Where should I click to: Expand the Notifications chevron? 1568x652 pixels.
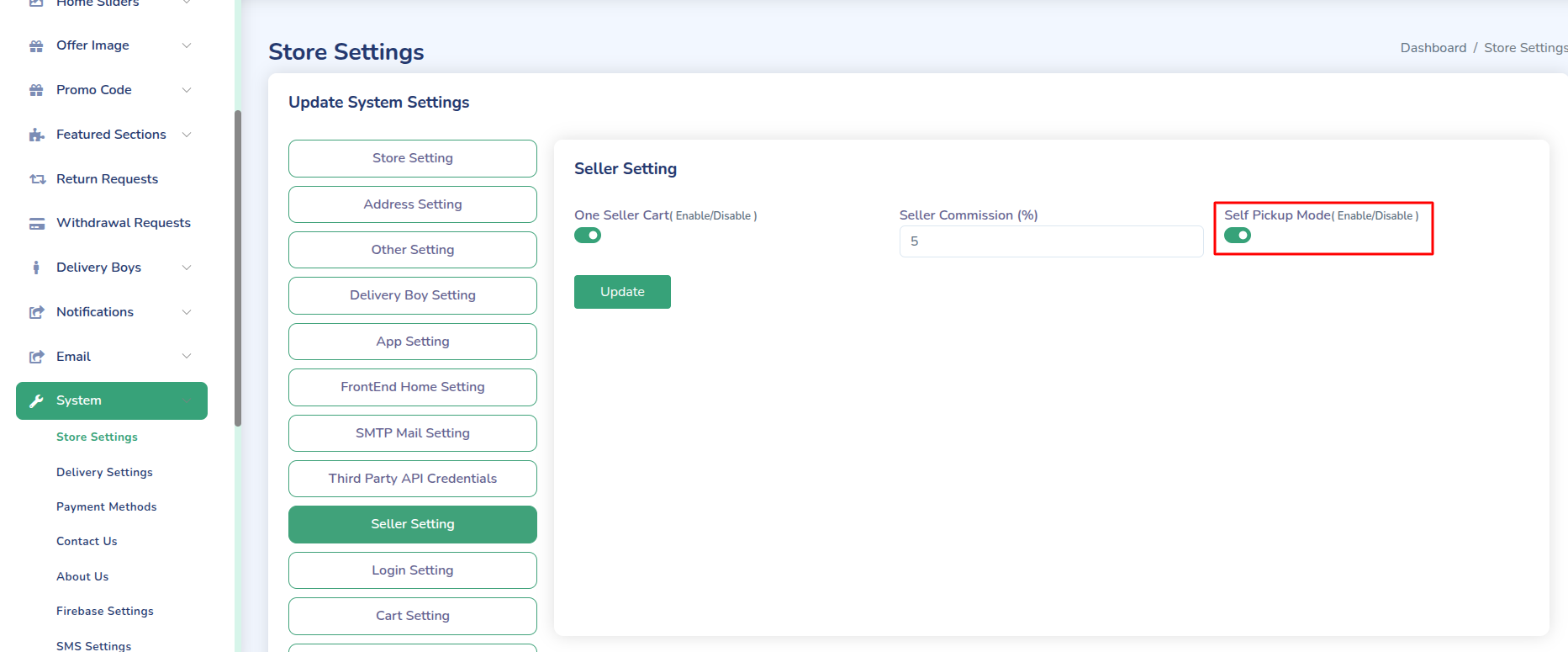coord(187,312)
